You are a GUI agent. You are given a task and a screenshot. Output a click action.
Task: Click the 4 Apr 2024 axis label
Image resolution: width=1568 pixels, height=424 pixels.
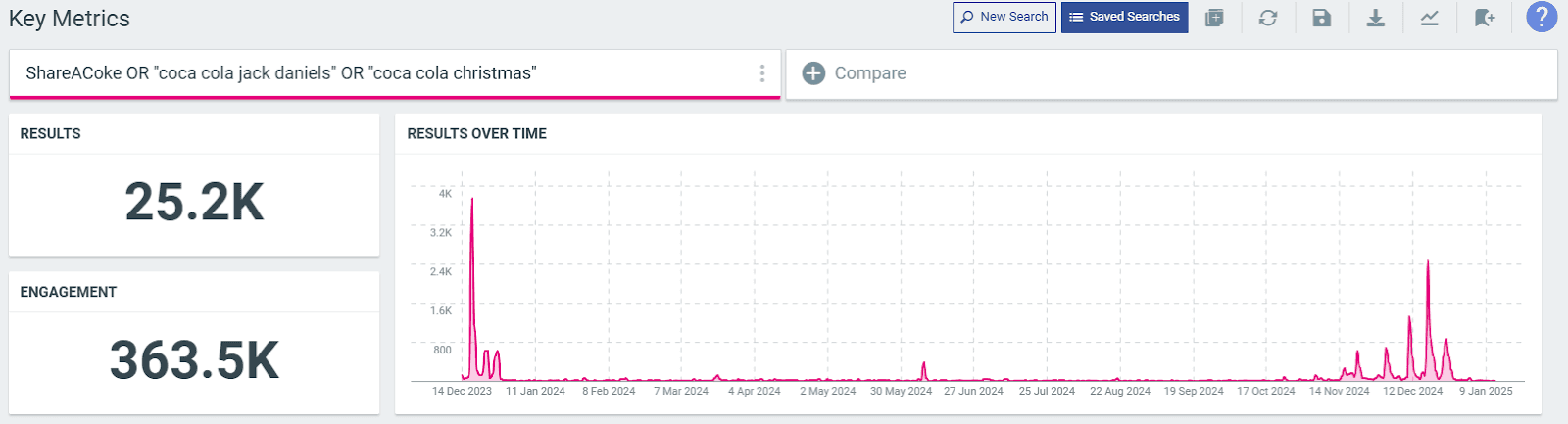click(755, 392)
